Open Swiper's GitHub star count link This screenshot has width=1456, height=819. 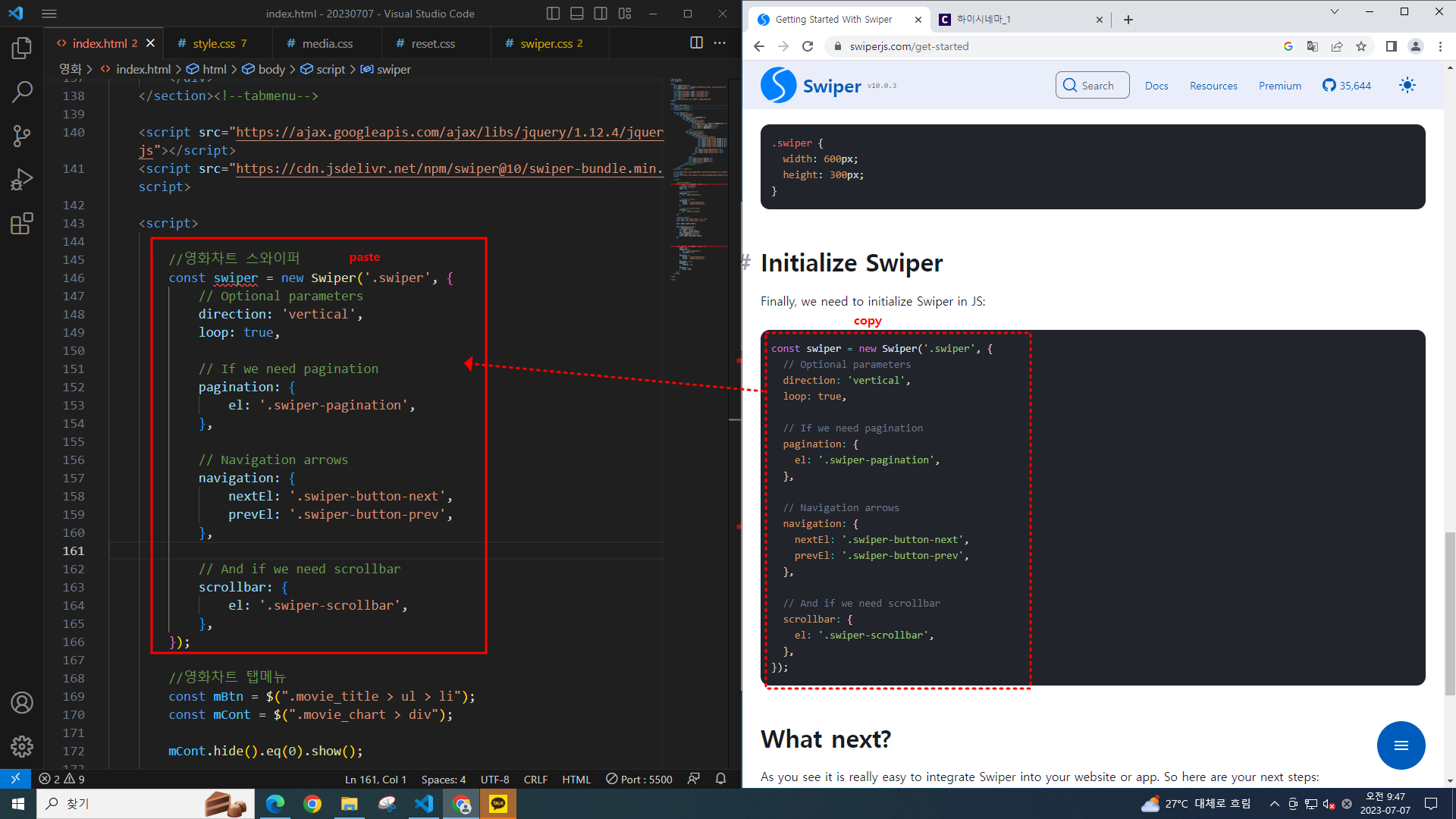click(x=1347, y=86)
